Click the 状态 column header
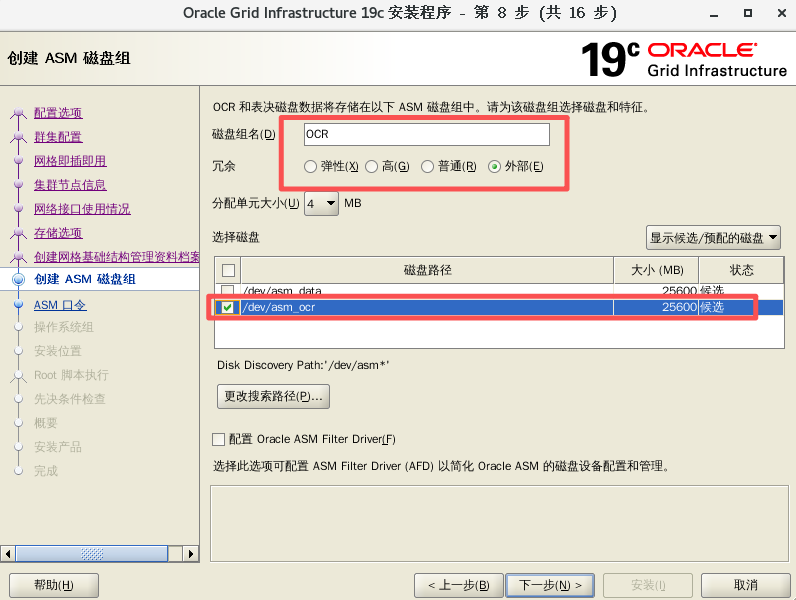 point(742,270)
